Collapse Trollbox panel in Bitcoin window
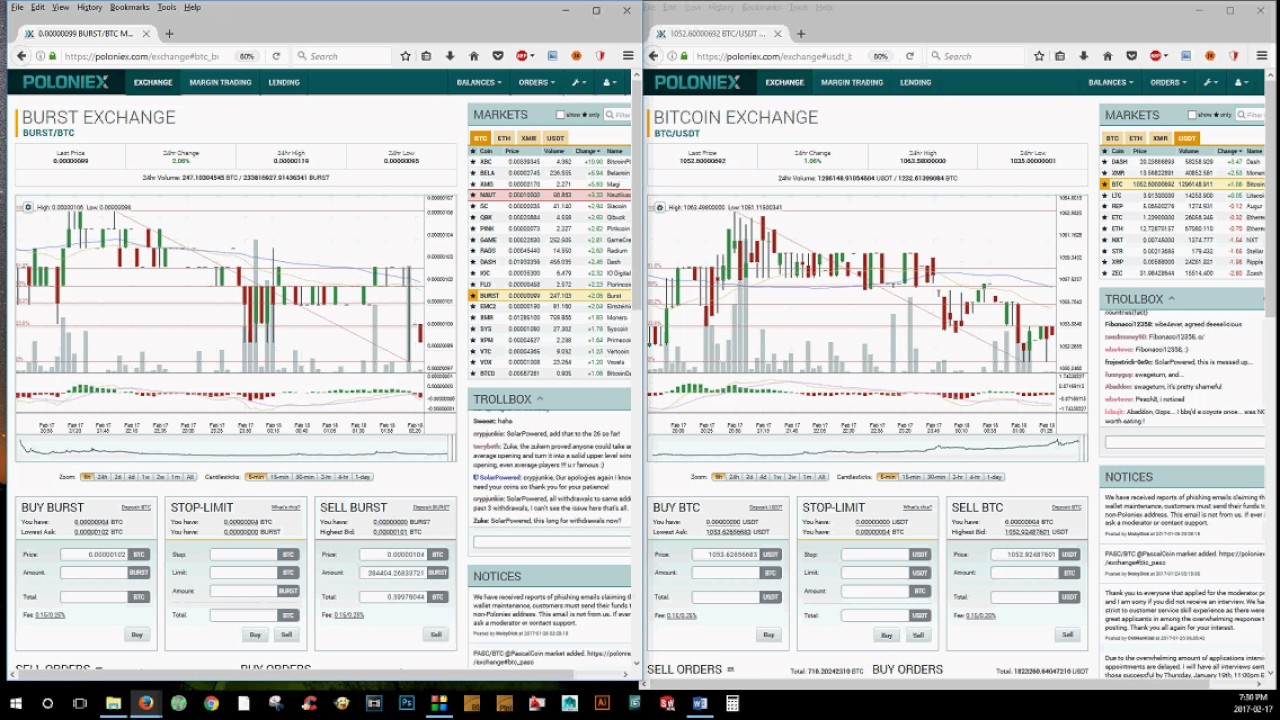The width and height of the screenshot is (1280, 720). coord(1171,299)
